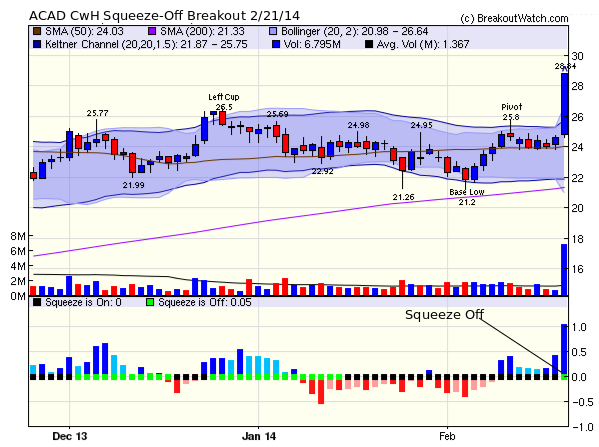Click the 8M volume axis label
The image size is (599, 447).
click(18, 236)
